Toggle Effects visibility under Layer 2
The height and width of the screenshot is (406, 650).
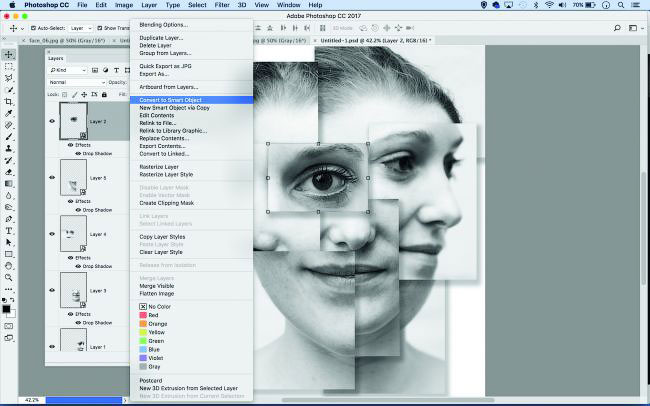coord(70,145)
